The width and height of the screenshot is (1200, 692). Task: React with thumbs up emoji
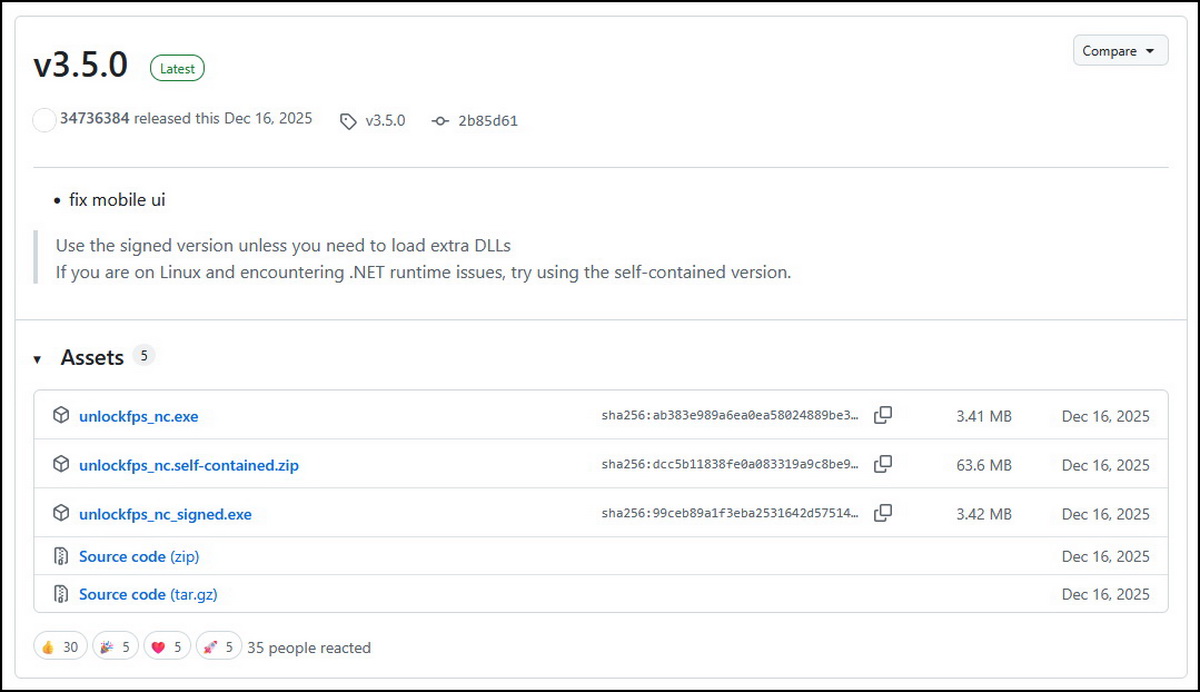pos(61,647)
